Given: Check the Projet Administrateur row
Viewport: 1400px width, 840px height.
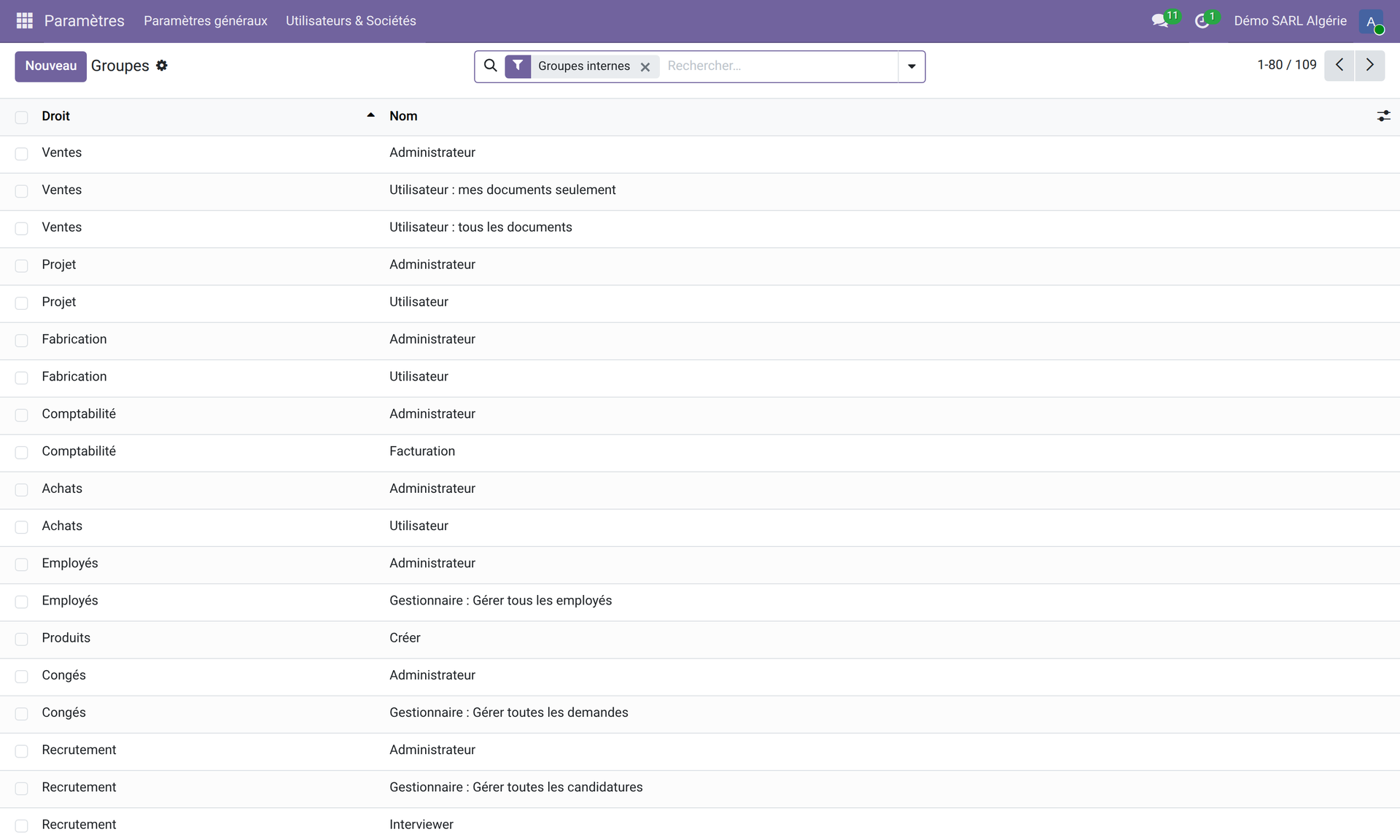Looking at the screenshot, I should [22, 265].
